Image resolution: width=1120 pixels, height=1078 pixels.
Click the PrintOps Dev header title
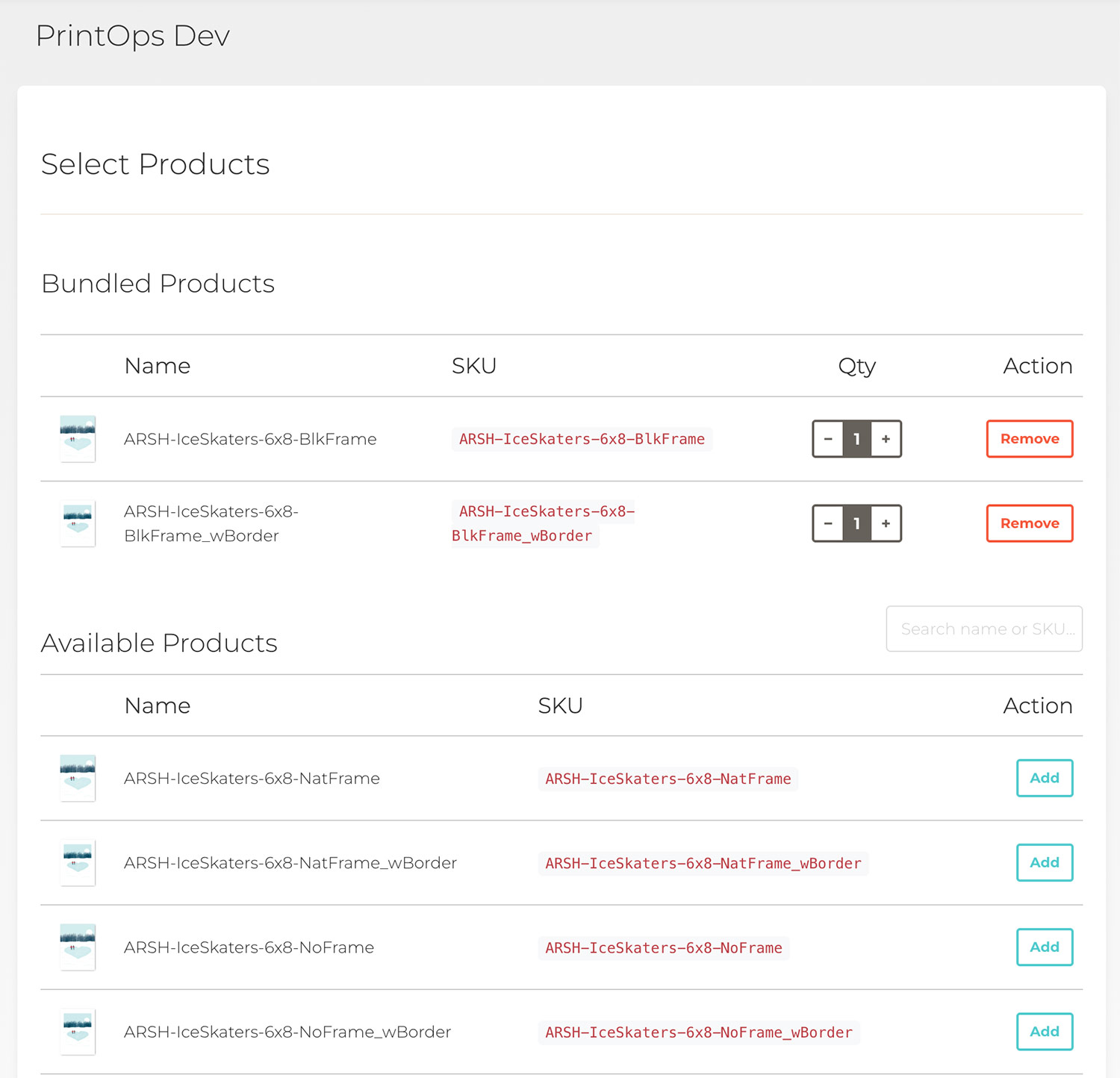pos(133,36)
